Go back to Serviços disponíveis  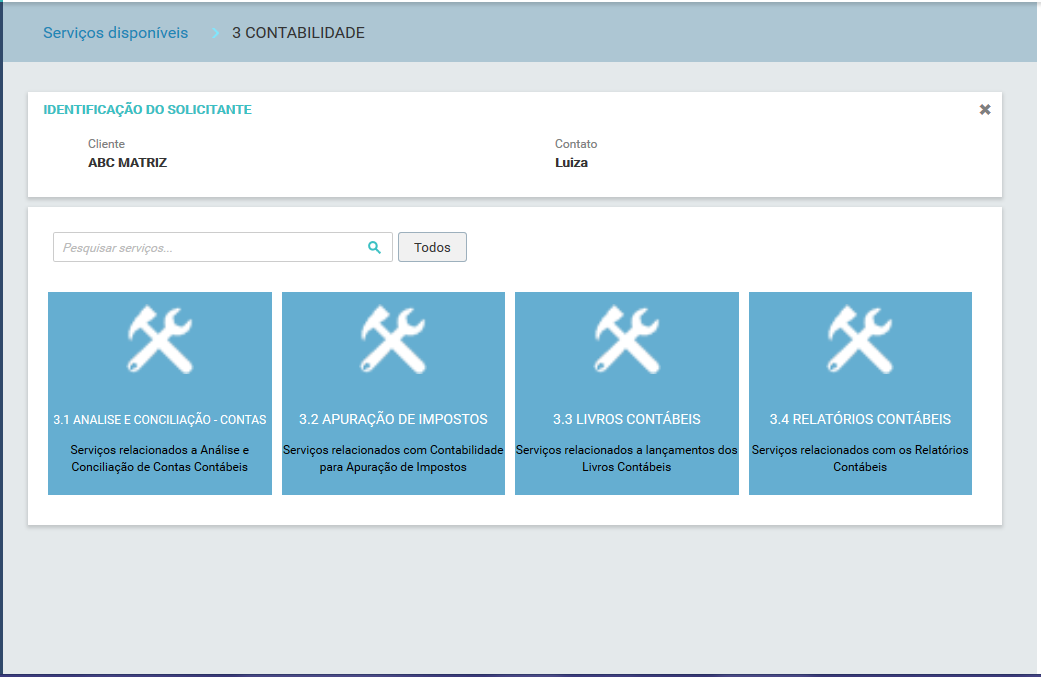[x=115, y=33]
